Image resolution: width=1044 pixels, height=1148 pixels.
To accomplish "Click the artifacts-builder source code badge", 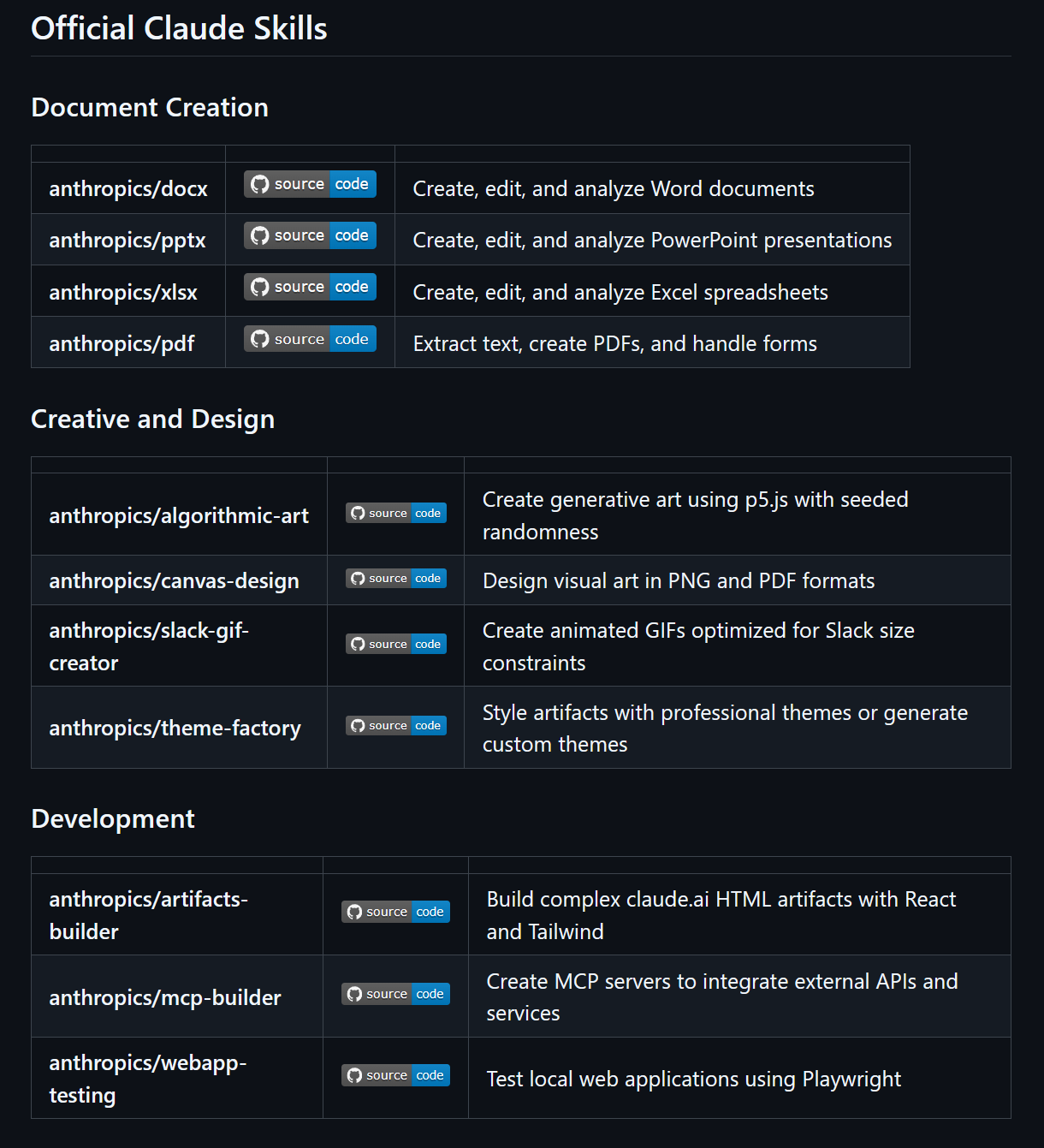I will click(395, 912).
